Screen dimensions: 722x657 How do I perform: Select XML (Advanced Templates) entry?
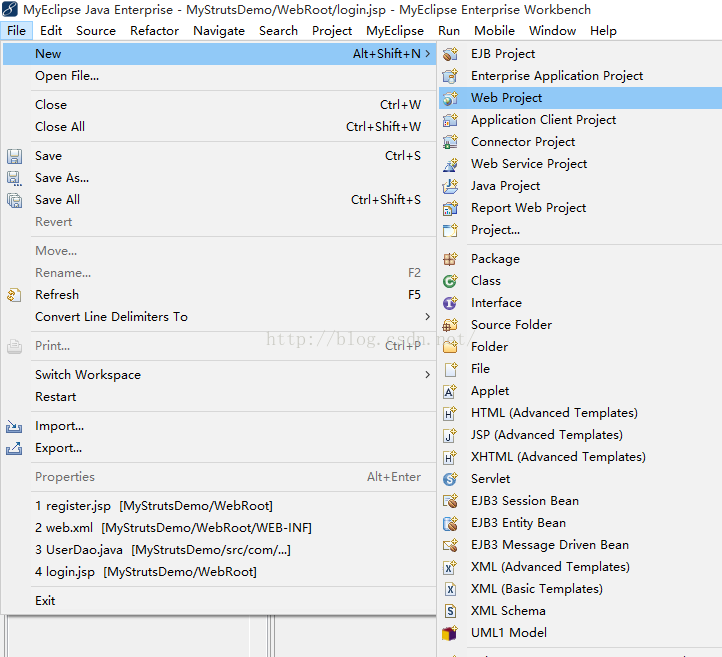pos(580,567)
